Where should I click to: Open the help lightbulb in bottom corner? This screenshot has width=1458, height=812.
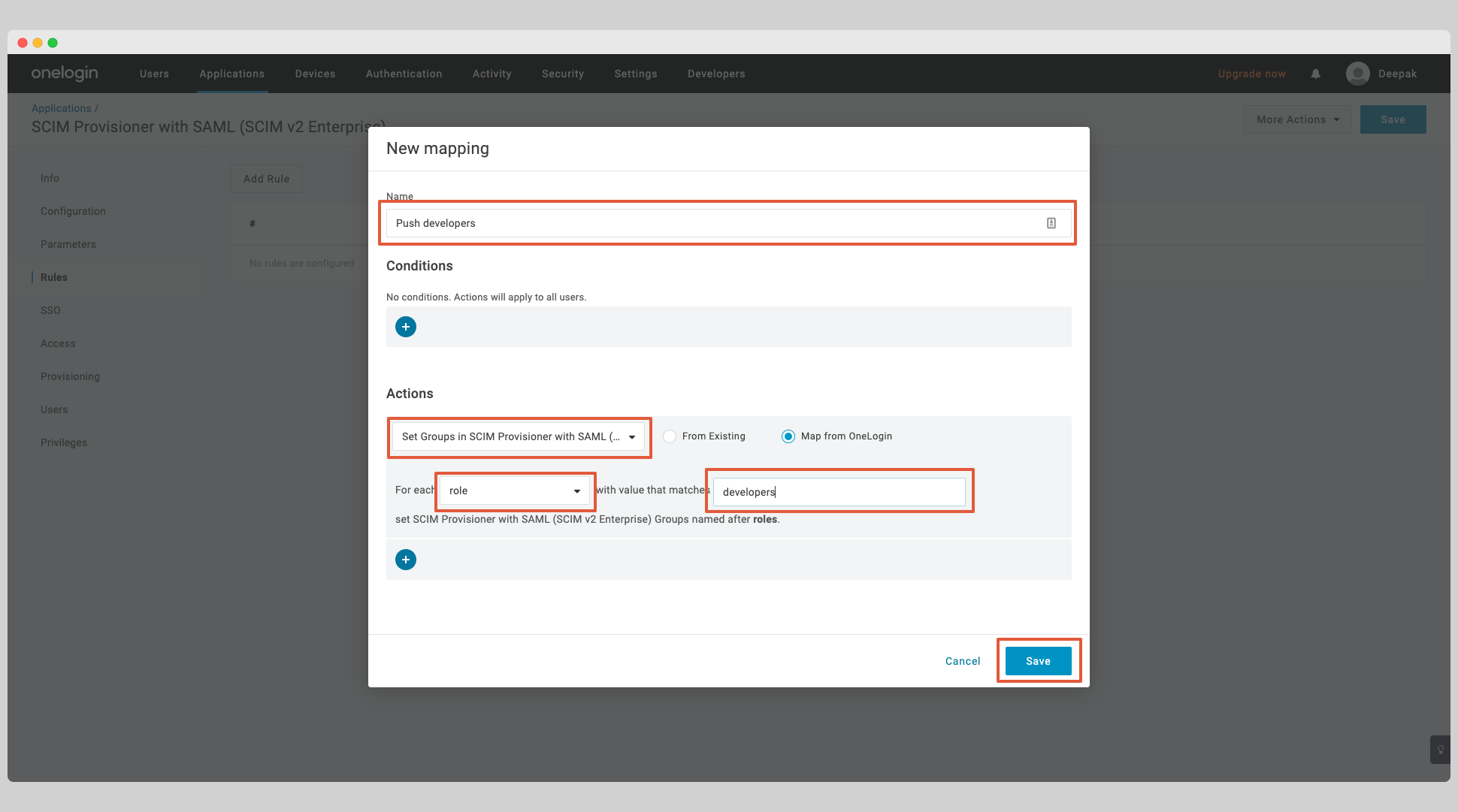click(1440, 750)
